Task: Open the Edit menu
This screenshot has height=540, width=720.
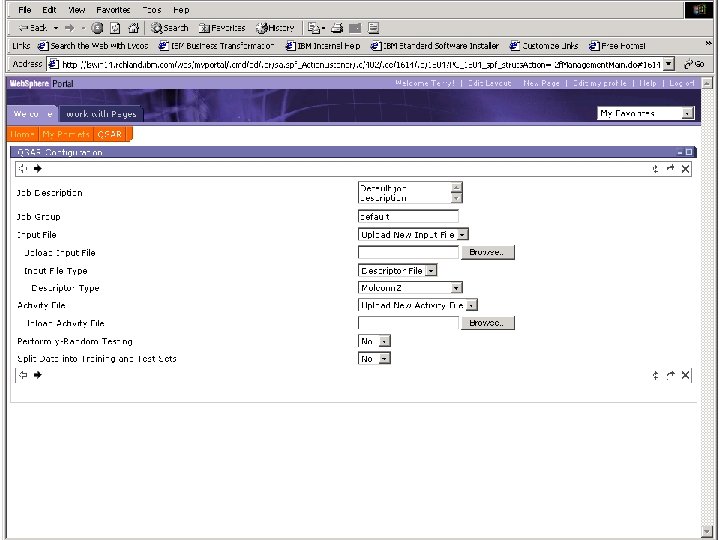Action: pos(49,10)
